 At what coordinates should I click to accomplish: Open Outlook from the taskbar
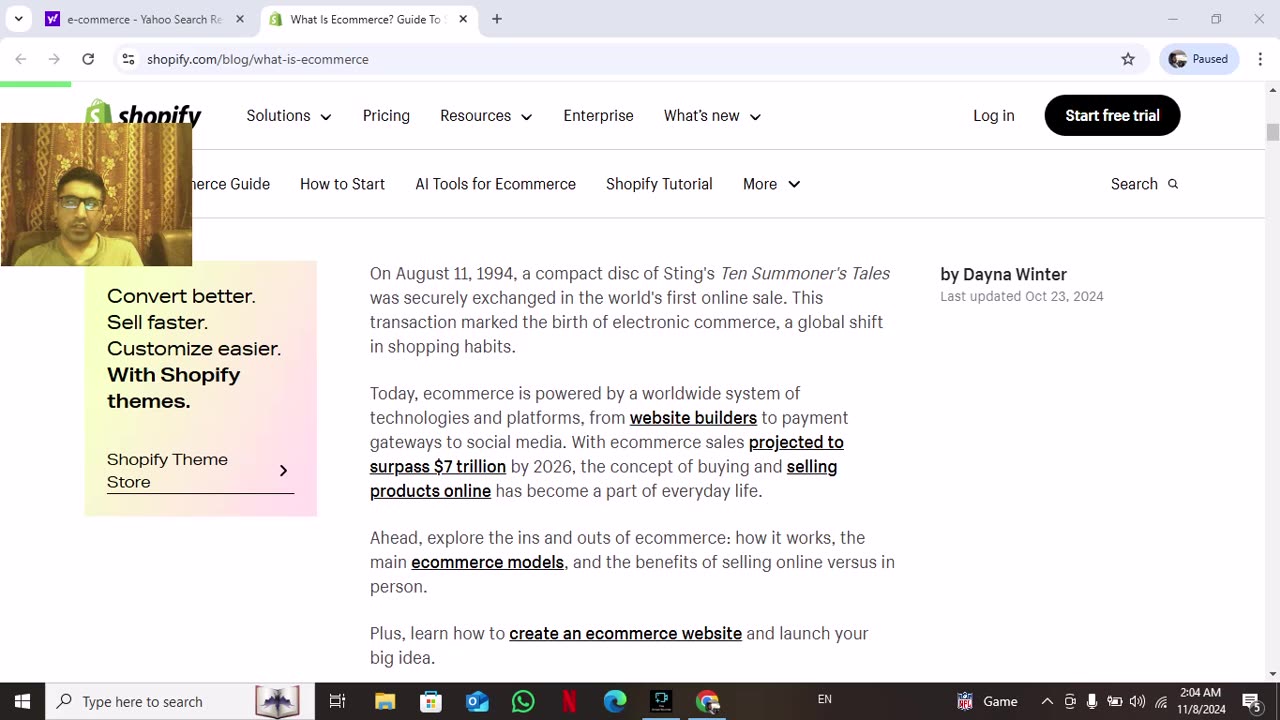point(477,701)
